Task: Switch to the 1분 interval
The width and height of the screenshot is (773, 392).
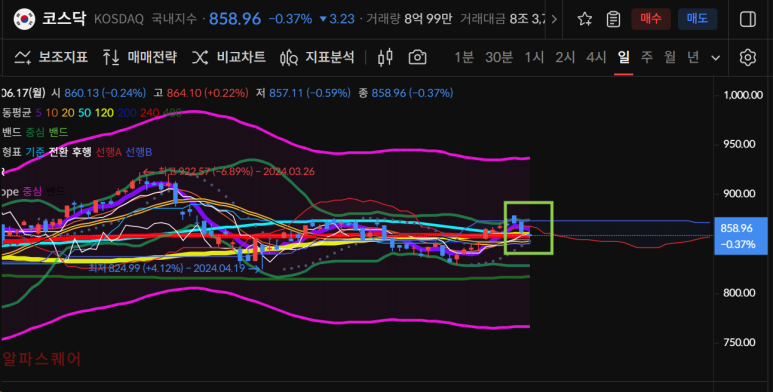Action: click(463, 57)
